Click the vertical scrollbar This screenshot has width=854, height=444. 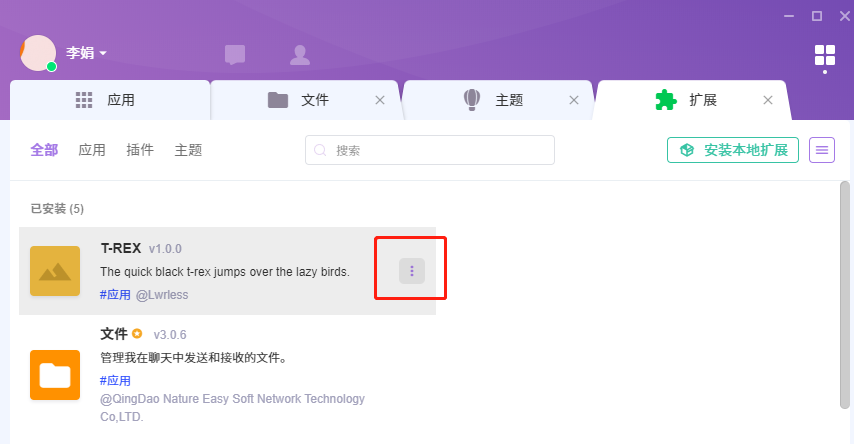click(845, 300)
